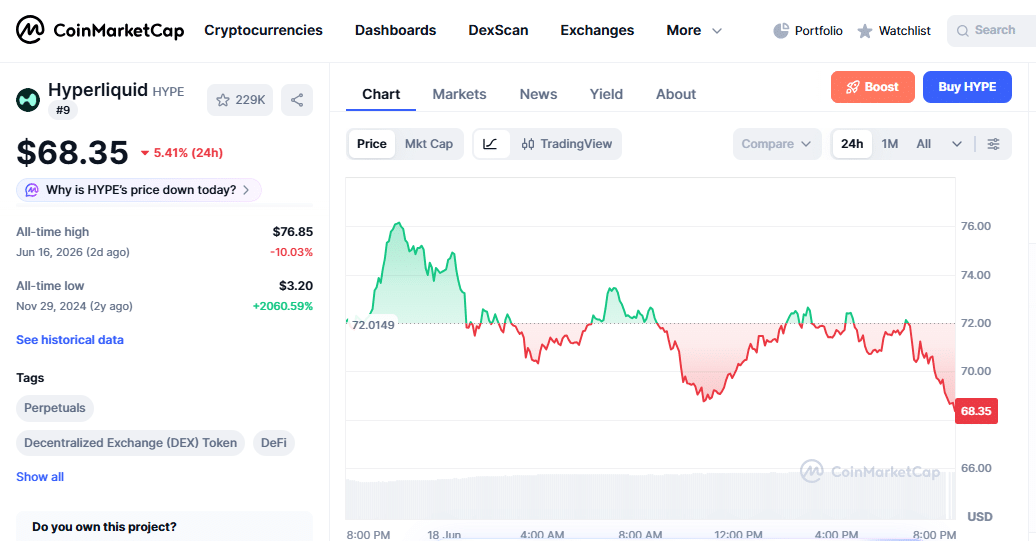1036x541 pixels.
Task: Click the $76.85 all-time high value
Action: click(293, 232)
